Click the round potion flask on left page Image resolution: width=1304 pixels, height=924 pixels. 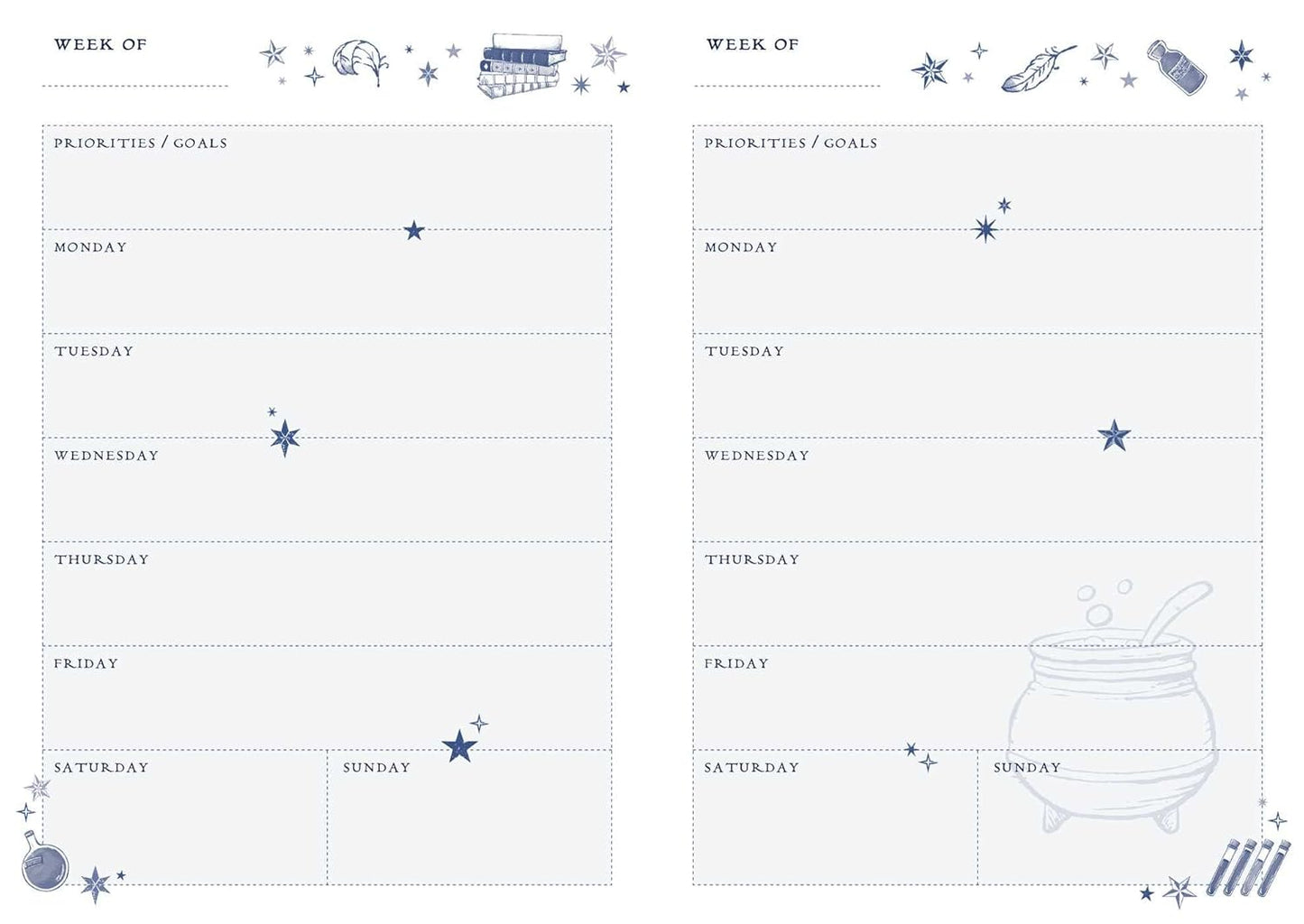coord(45,864)
